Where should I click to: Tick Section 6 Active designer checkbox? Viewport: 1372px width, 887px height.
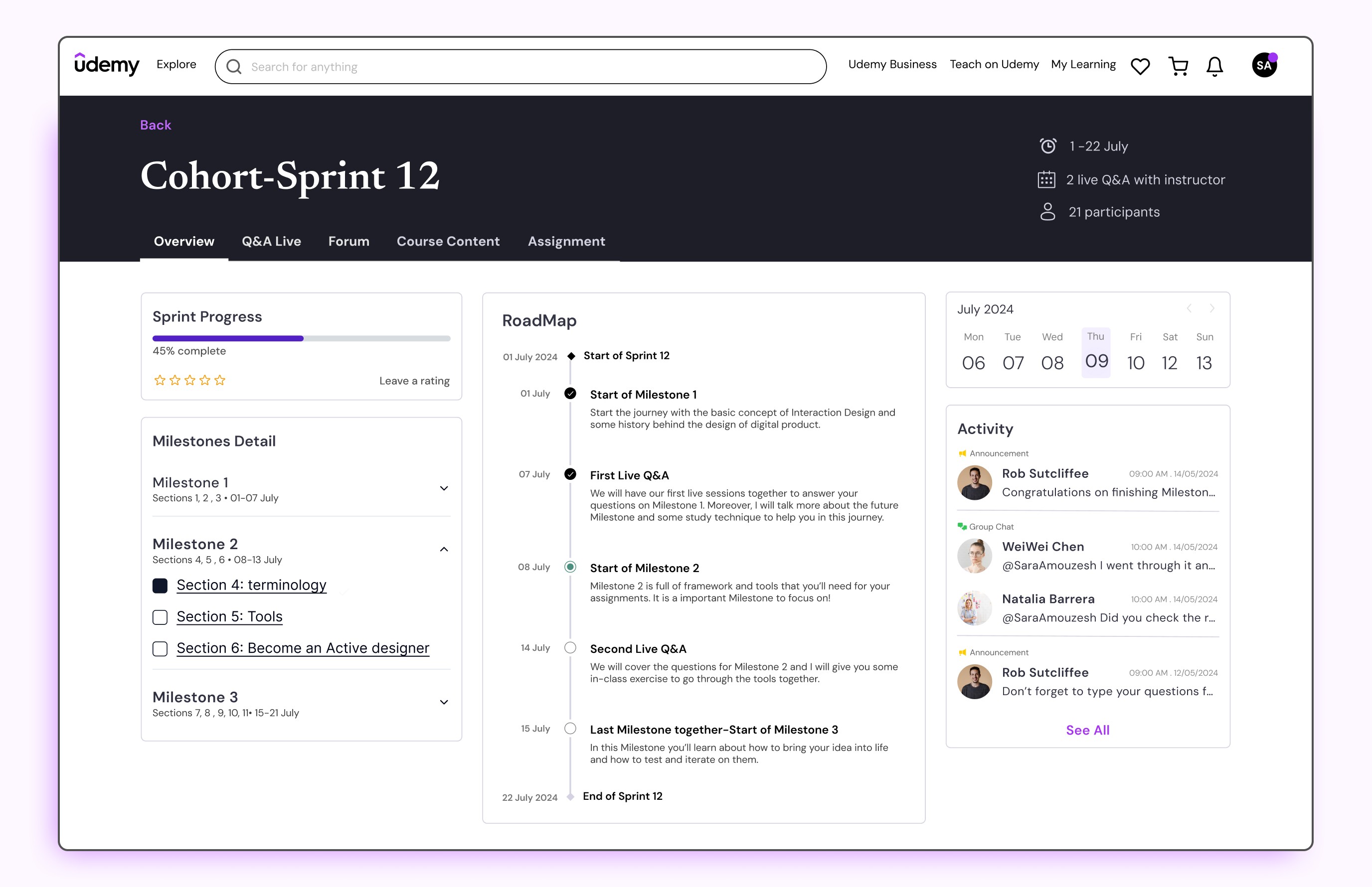click(160, 649)
